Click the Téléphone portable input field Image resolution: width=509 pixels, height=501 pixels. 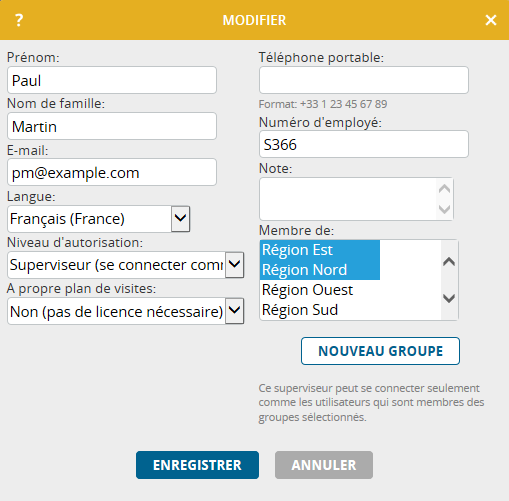tap(364, 80)
